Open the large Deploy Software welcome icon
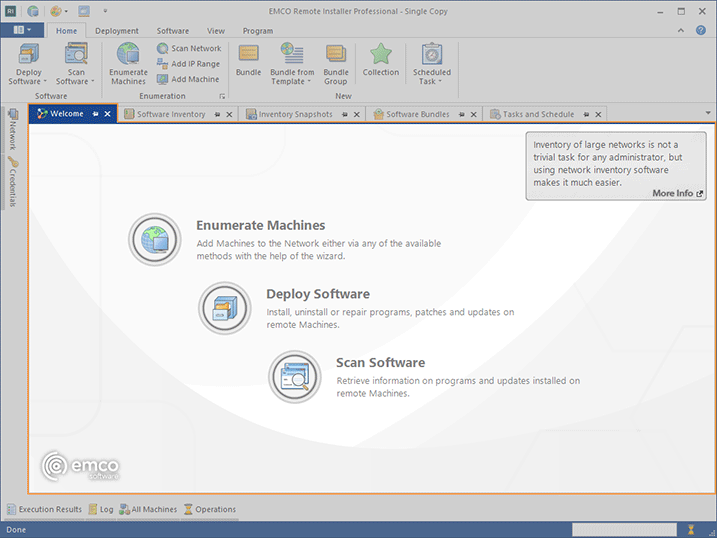 pyautogui.click(x=224, y=308)
